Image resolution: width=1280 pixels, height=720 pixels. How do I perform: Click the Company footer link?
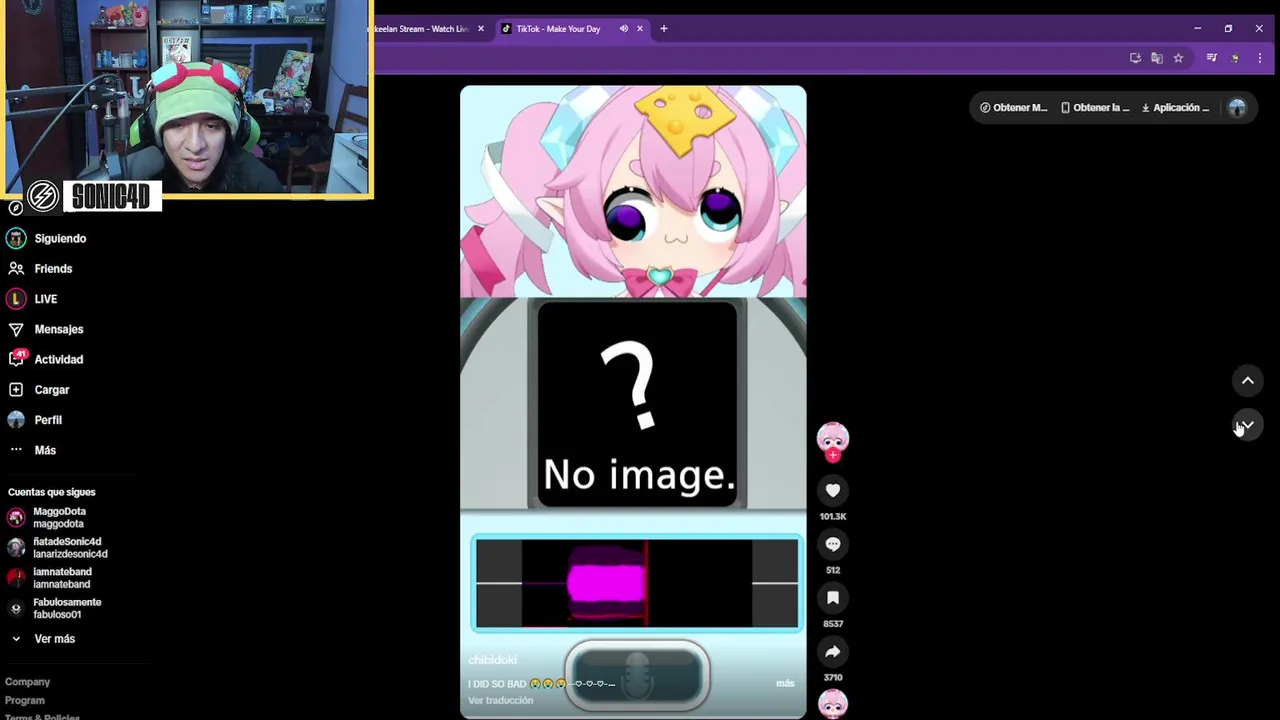tap(27, 682)
